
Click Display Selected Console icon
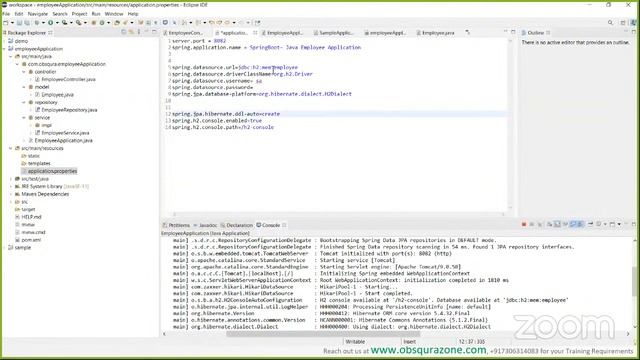click(598, 224)
